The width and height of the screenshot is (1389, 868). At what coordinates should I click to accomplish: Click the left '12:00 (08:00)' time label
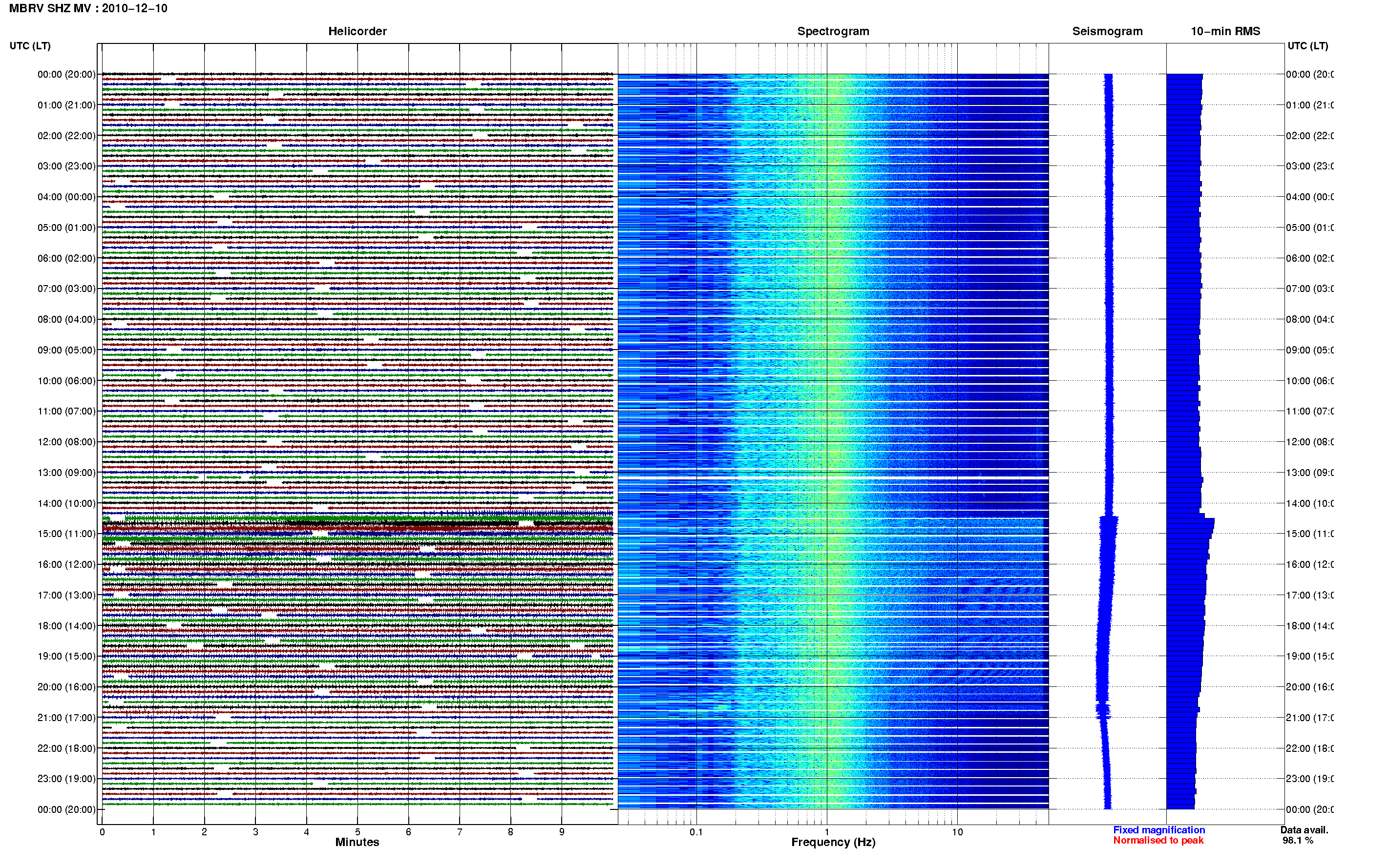pyautogui.click(x=66, y=442)
